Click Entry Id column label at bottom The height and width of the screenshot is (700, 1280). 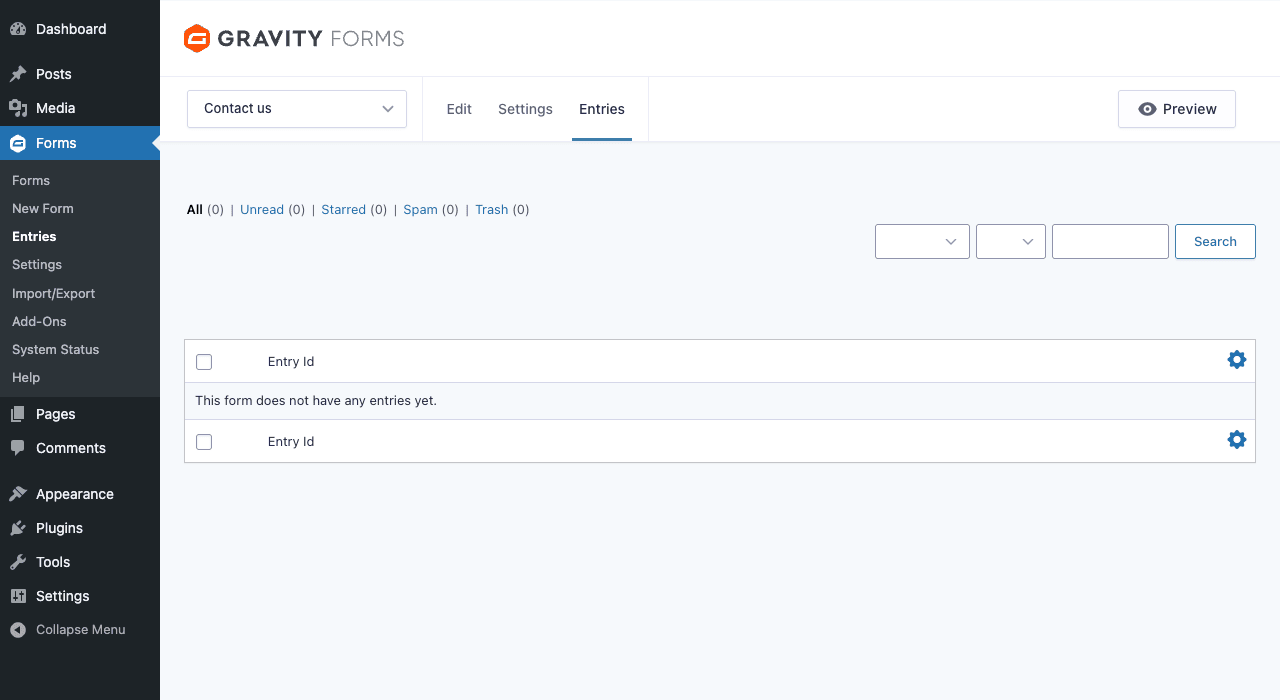291,442
